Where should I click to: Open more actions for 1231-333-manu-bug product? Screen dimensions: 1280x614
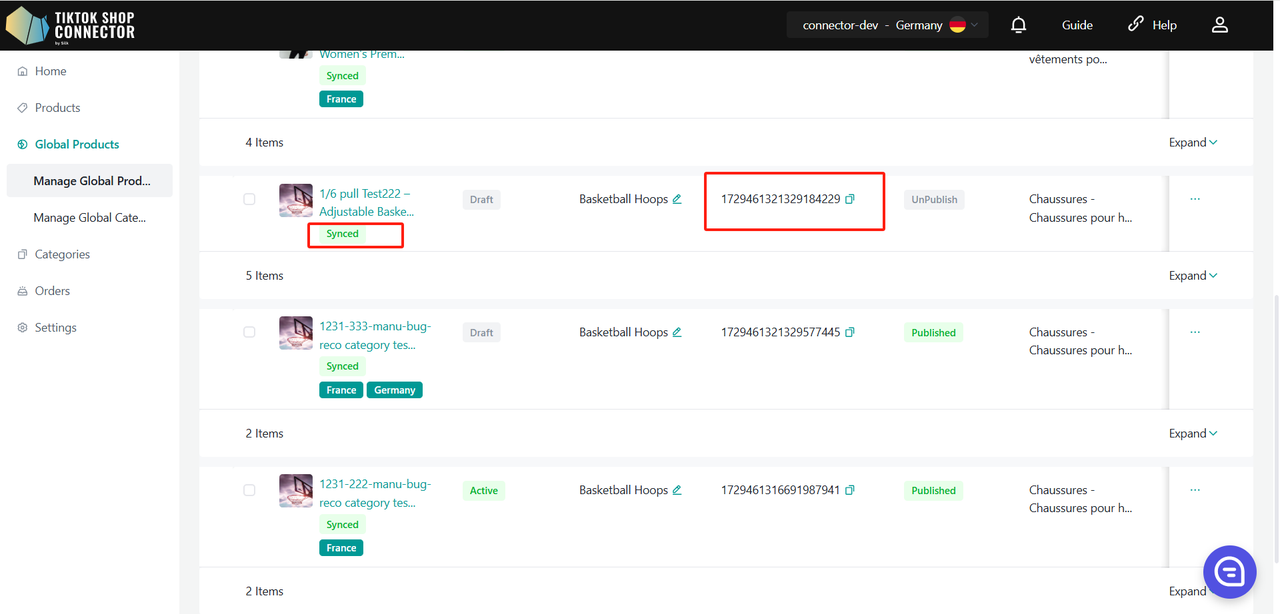pos(1195,332)
